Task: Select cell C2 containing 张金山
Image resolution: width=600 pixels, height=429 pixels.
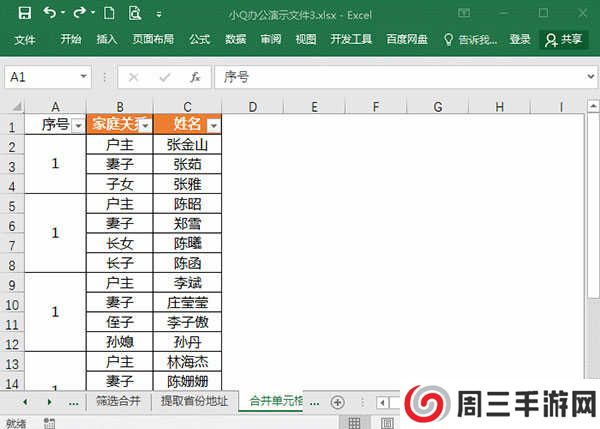Action: pos(187,145)
